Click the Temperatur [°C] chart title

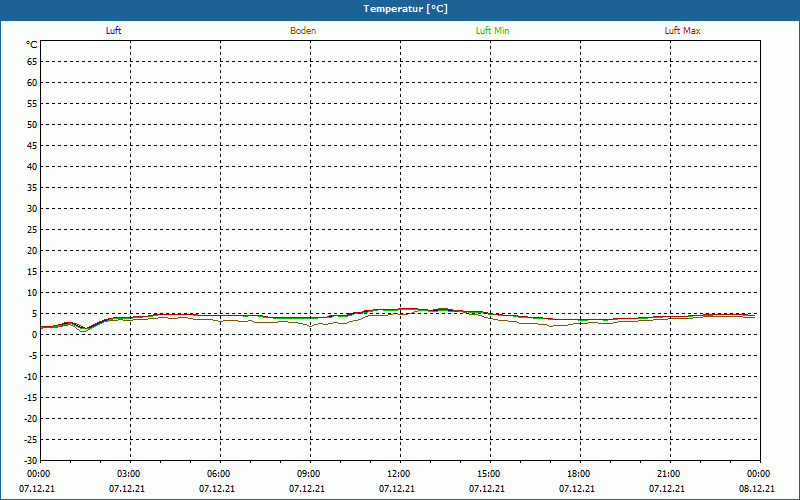pos(406,9)
